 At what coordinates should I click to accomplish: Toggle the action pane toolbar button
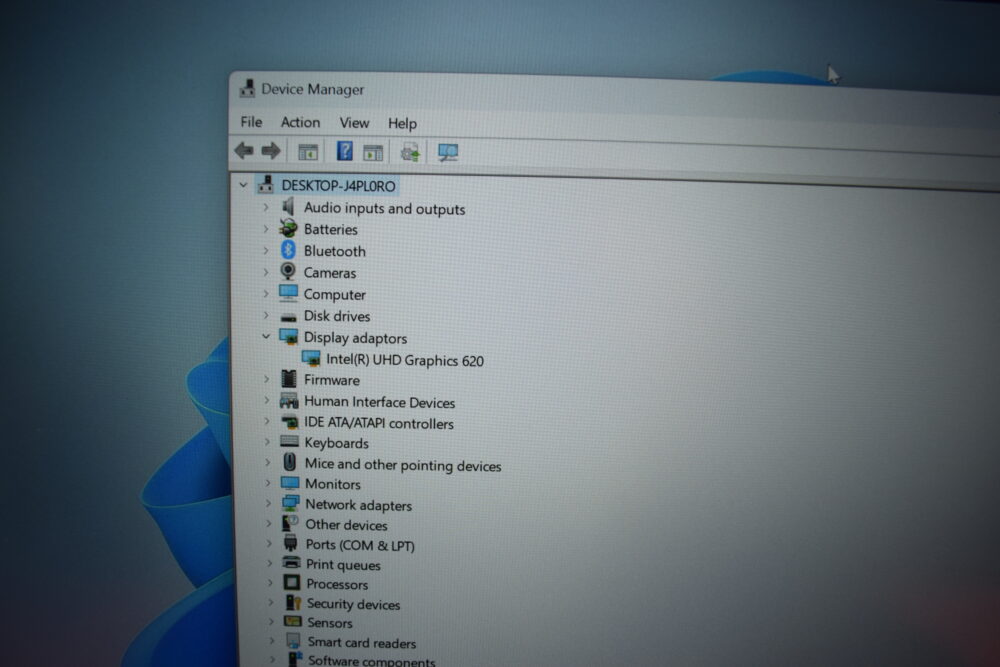click(x=373, y=152)
